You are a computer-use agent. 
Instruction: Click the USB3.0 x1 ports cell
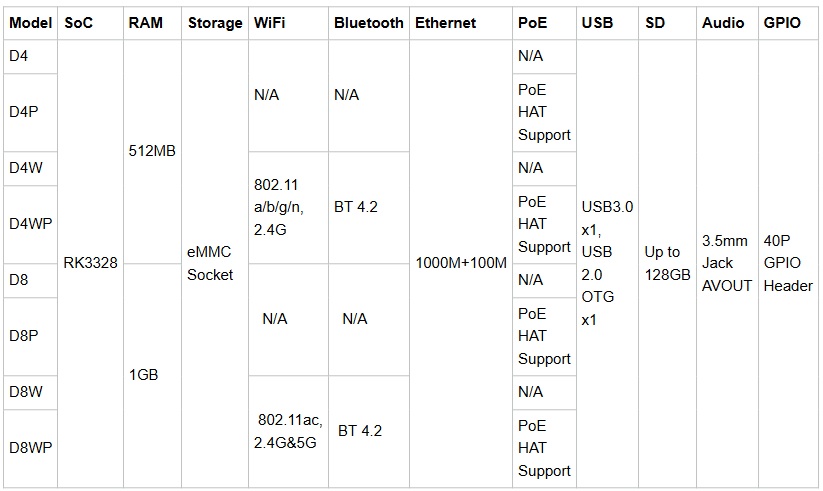tap(607, 263)
